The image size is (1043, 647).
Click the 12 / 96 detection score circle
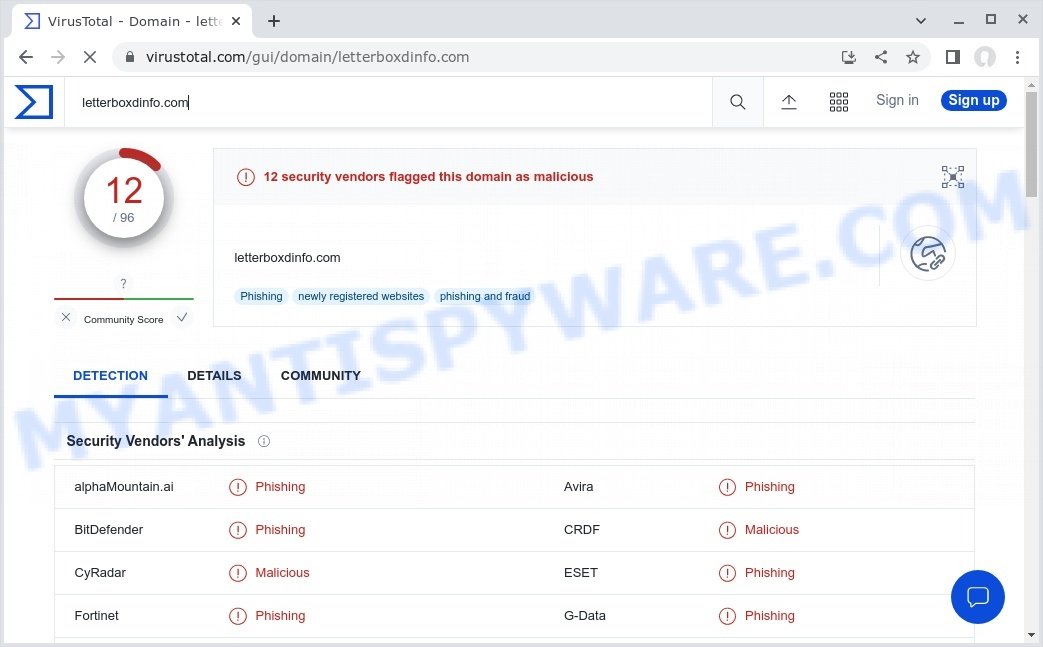click(124, 198)
